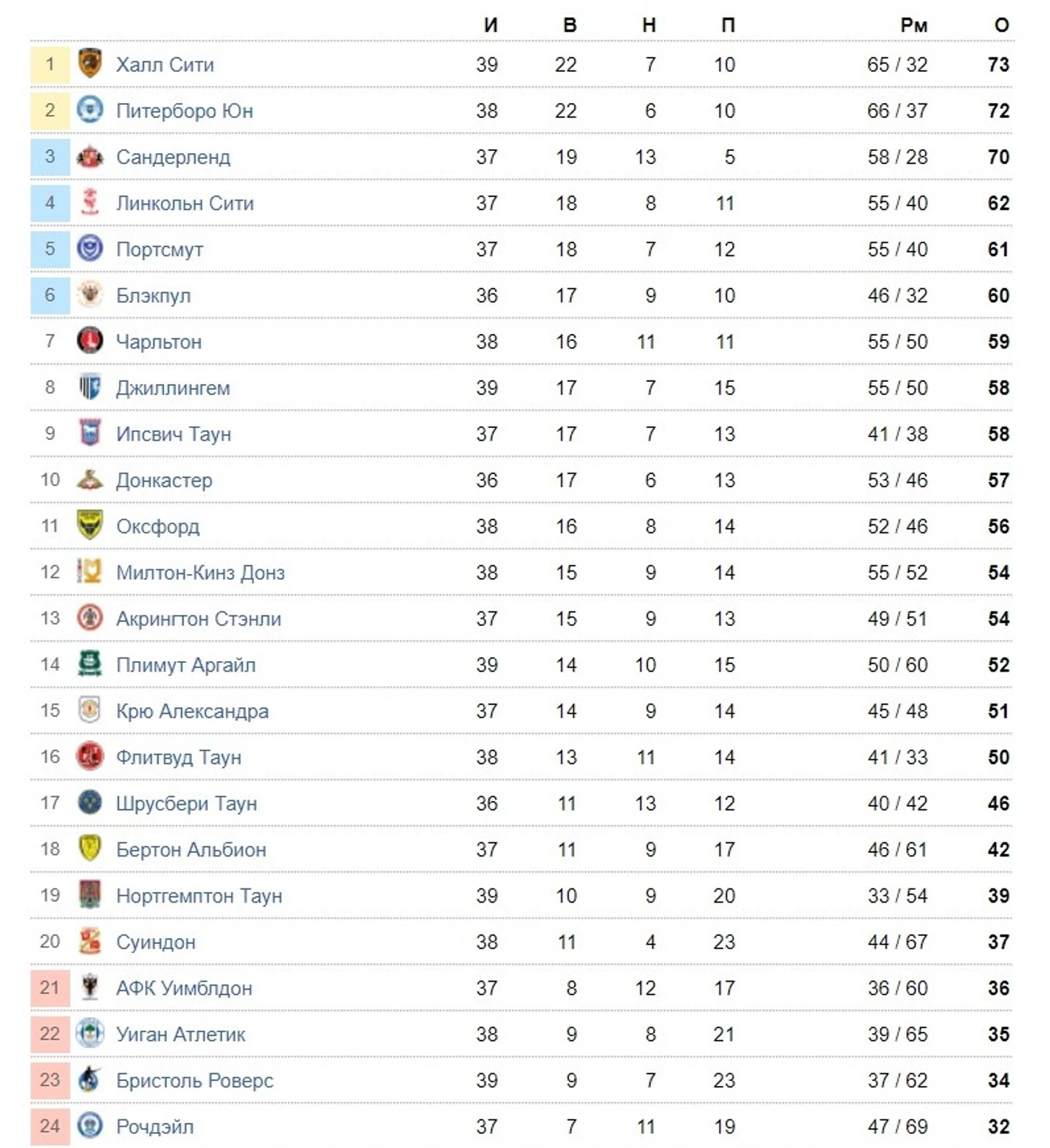Click the И games played column header
The height and width of the screenshot is (1148, 1050).
tap(490, 25)
